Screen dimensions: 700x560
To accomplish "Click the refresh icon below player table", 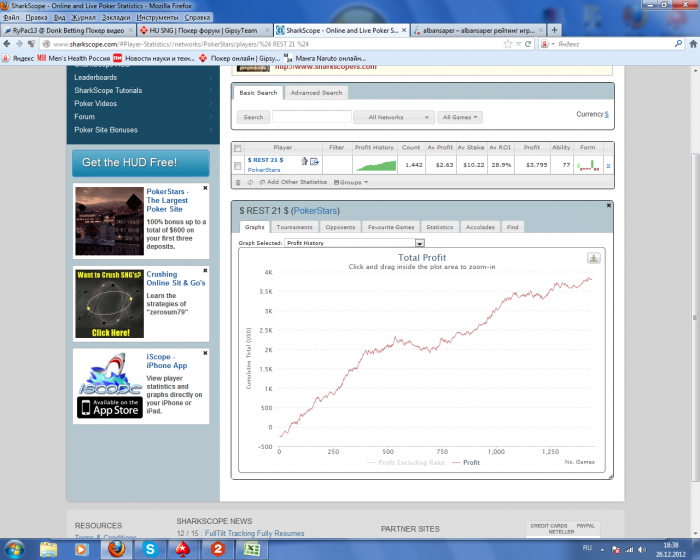I will click(250, 182).
